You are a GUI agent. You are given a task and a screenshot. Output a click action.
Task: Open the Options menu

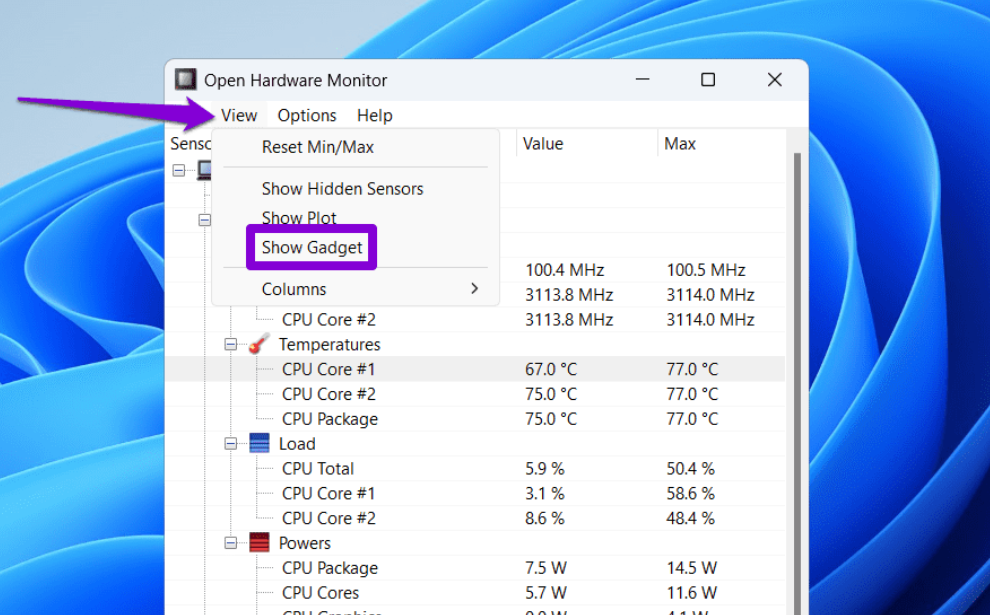306,115
